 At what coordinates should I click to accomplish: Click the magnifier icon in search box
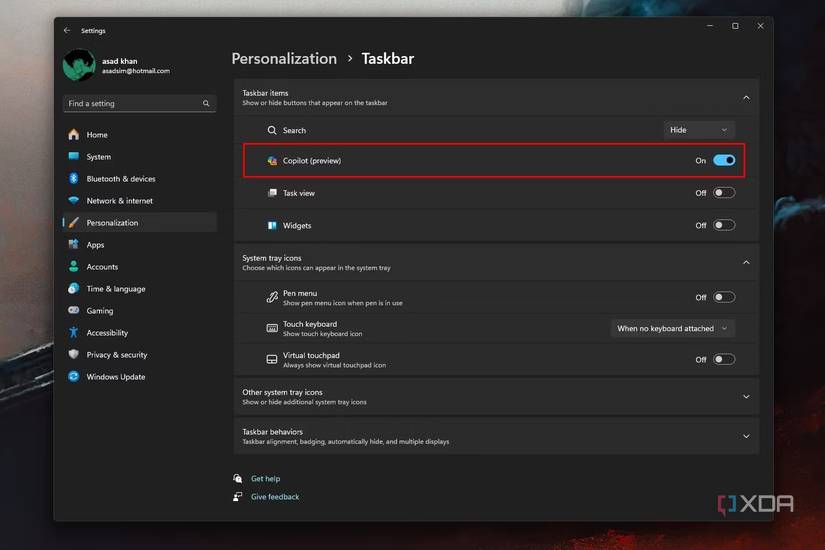coord(206,104)
